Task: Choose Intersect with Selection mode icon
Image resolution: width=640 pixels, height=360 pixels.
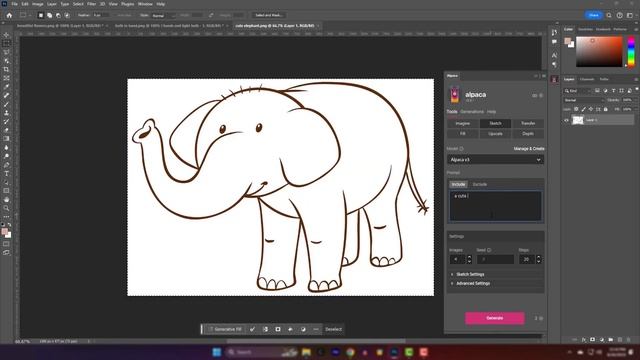Action: pos(67,16)
